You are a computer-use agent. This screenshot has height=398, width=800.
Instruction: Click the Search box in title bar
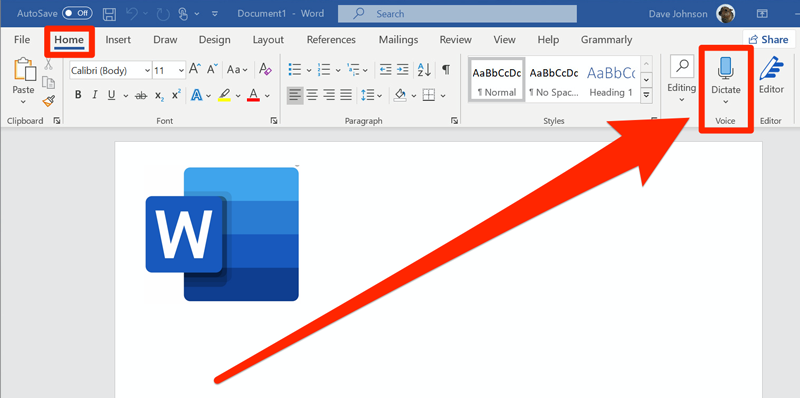(x=457, y=14)
